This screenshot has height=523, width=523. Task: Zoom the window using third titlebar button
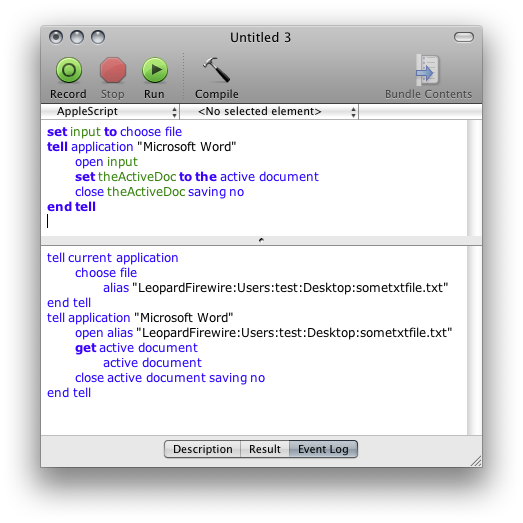click(98, 37)
